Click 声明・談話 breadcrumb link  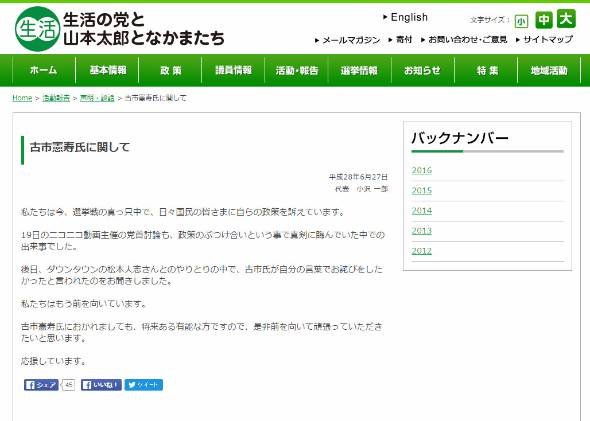97,98
